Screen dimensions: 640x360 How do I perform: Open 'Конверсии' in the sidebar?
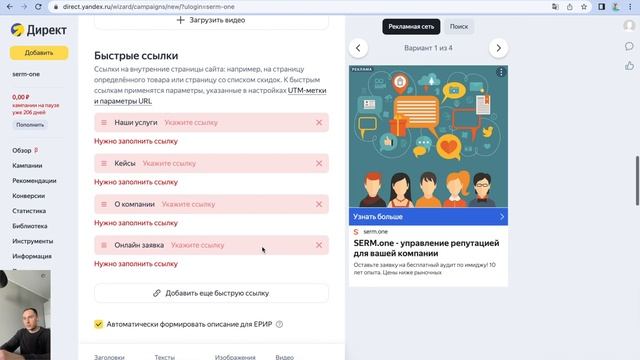coord(29,196)
